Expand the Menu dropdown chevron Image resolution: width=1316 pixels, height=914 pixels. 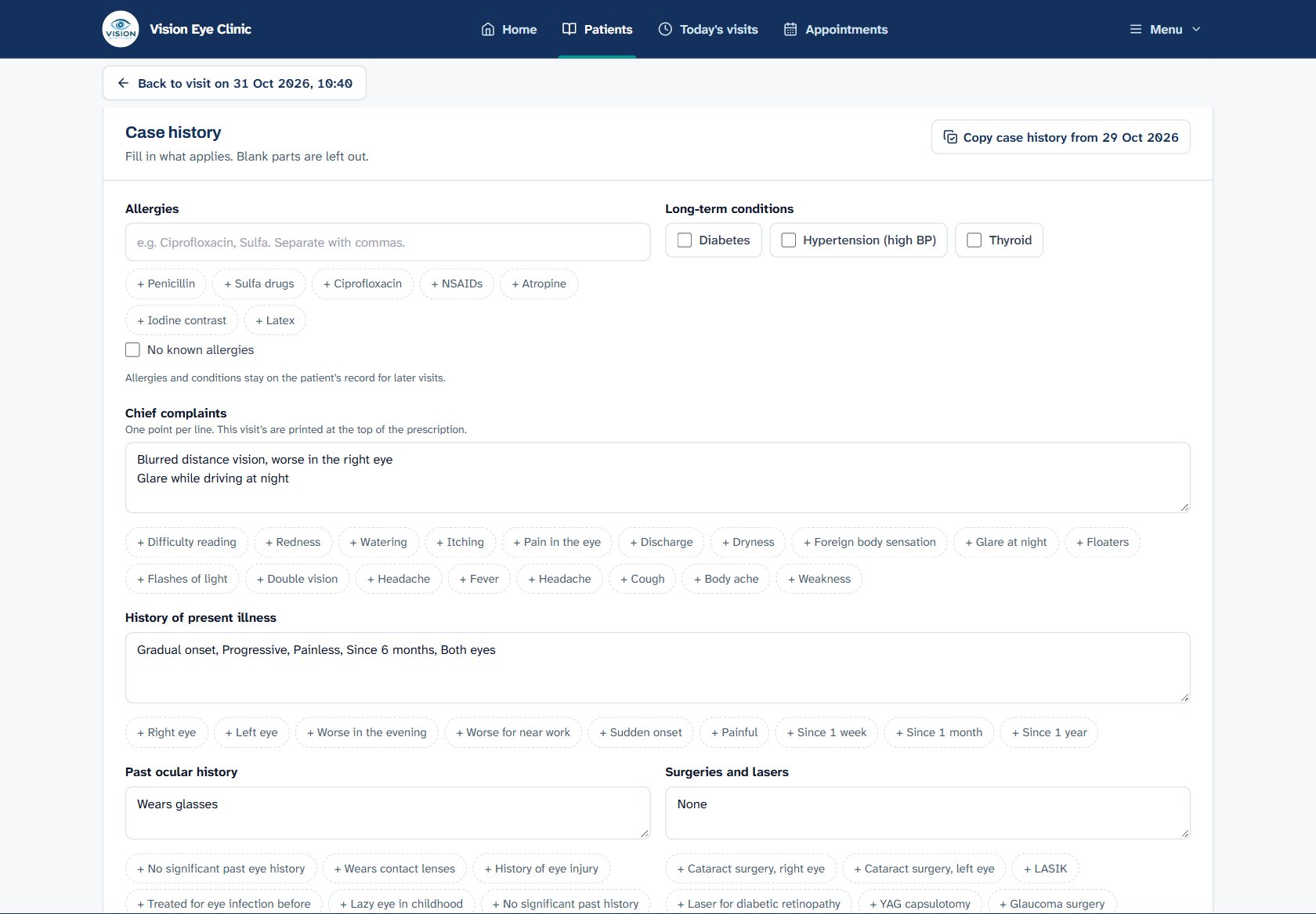[1196, 29]
